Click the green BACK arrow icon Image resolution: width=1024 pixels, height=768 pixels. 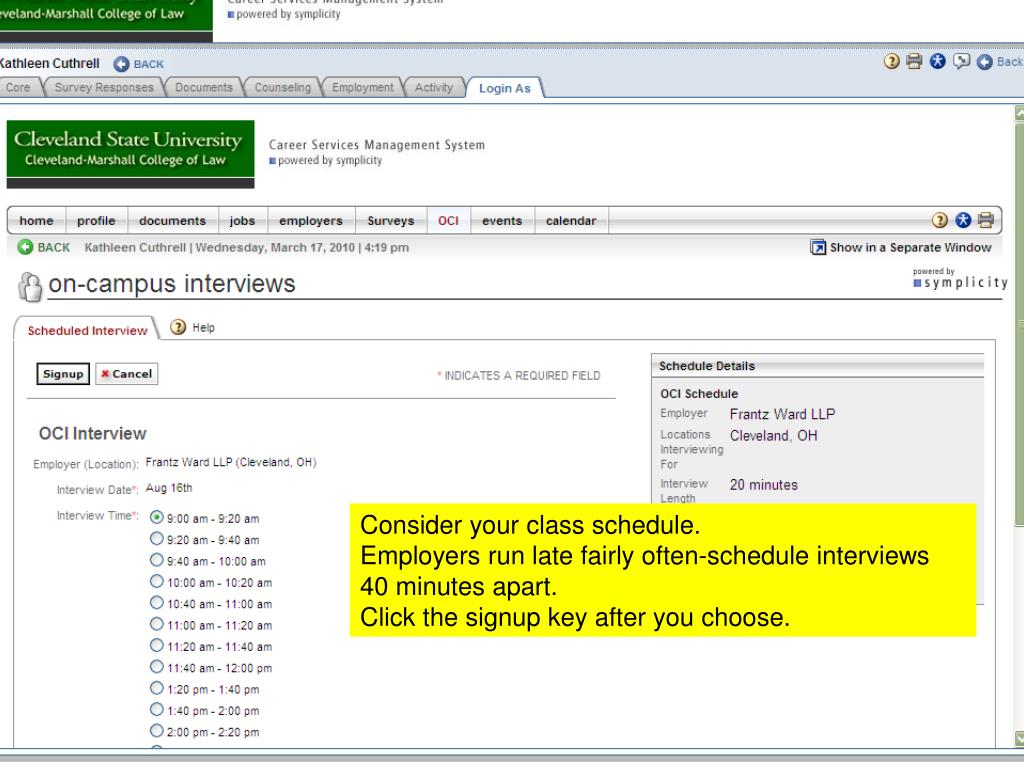(x=25, y=247)
